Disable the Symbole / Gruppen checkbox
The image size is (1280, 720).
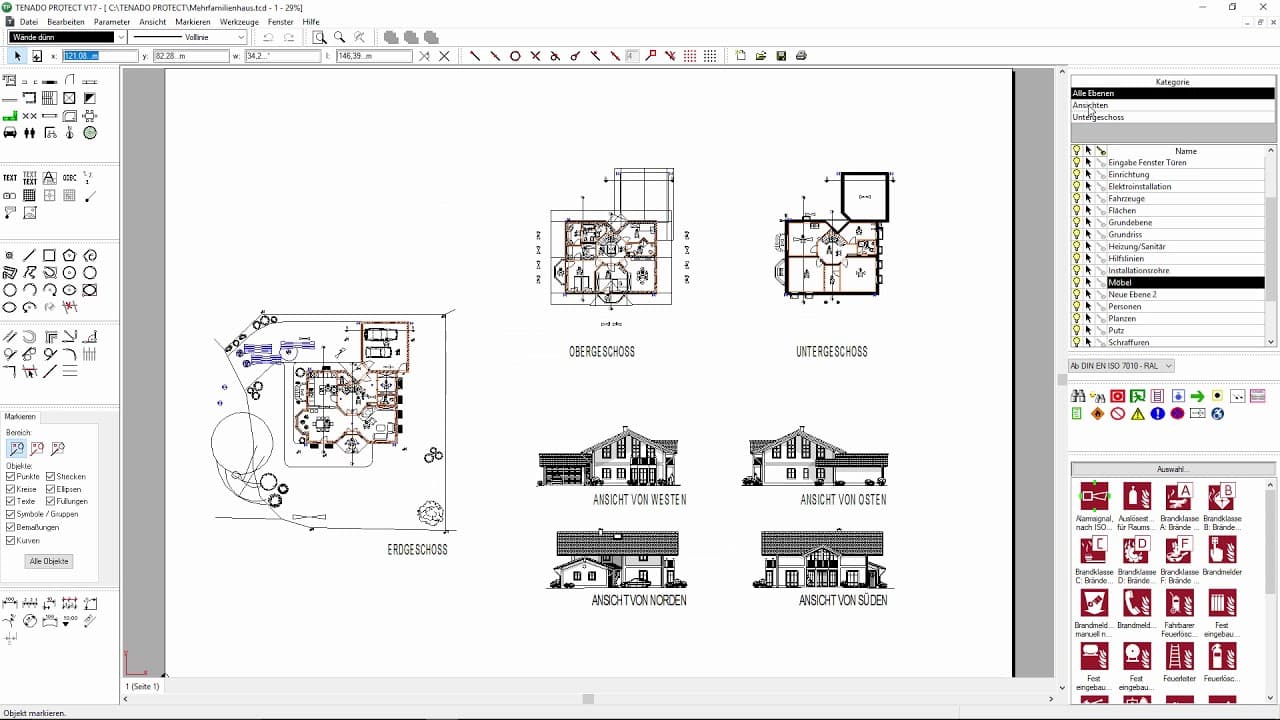(10, 514)
